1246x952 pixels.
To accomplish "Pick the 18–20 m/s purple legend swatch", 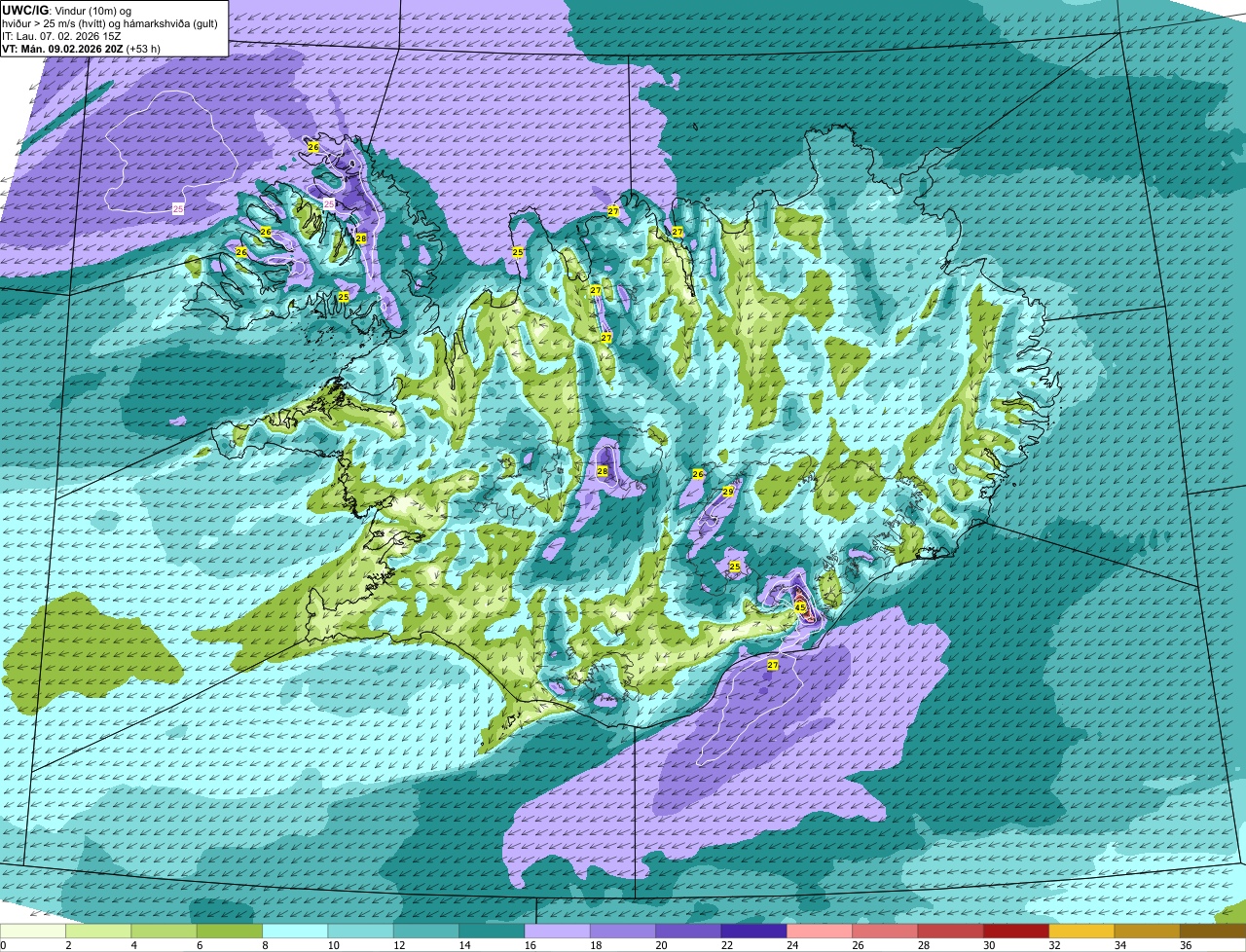I will [x=623, y=932].
